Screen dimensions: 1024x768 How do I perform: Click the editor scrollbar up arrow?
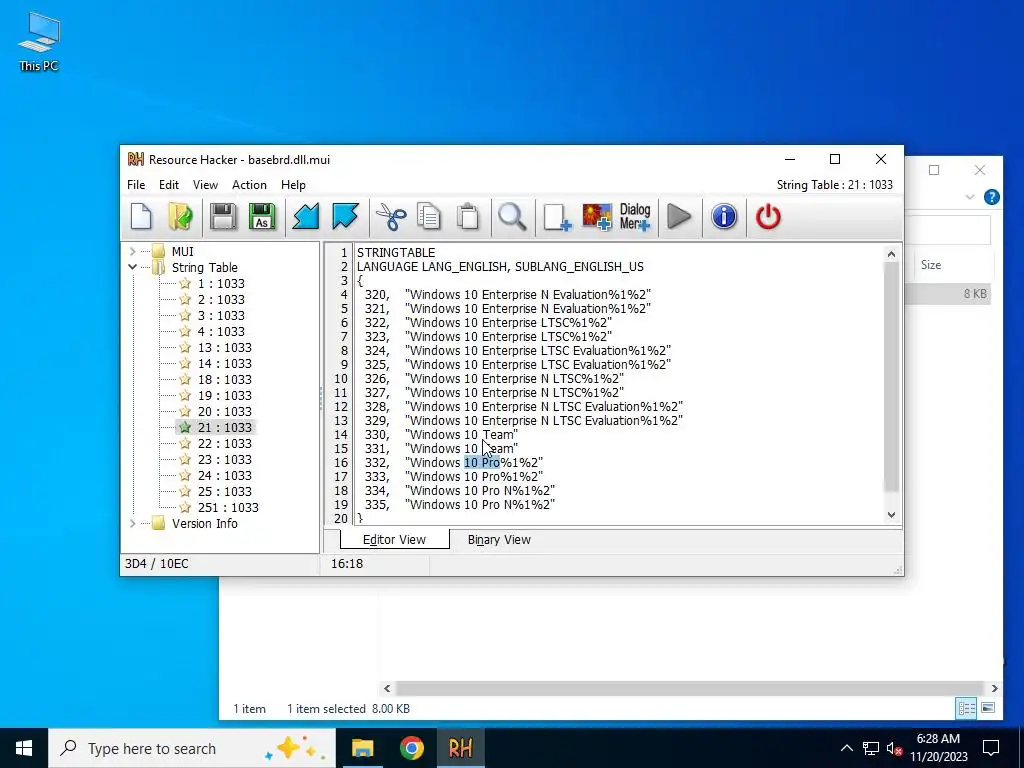(x=891, y=253)
